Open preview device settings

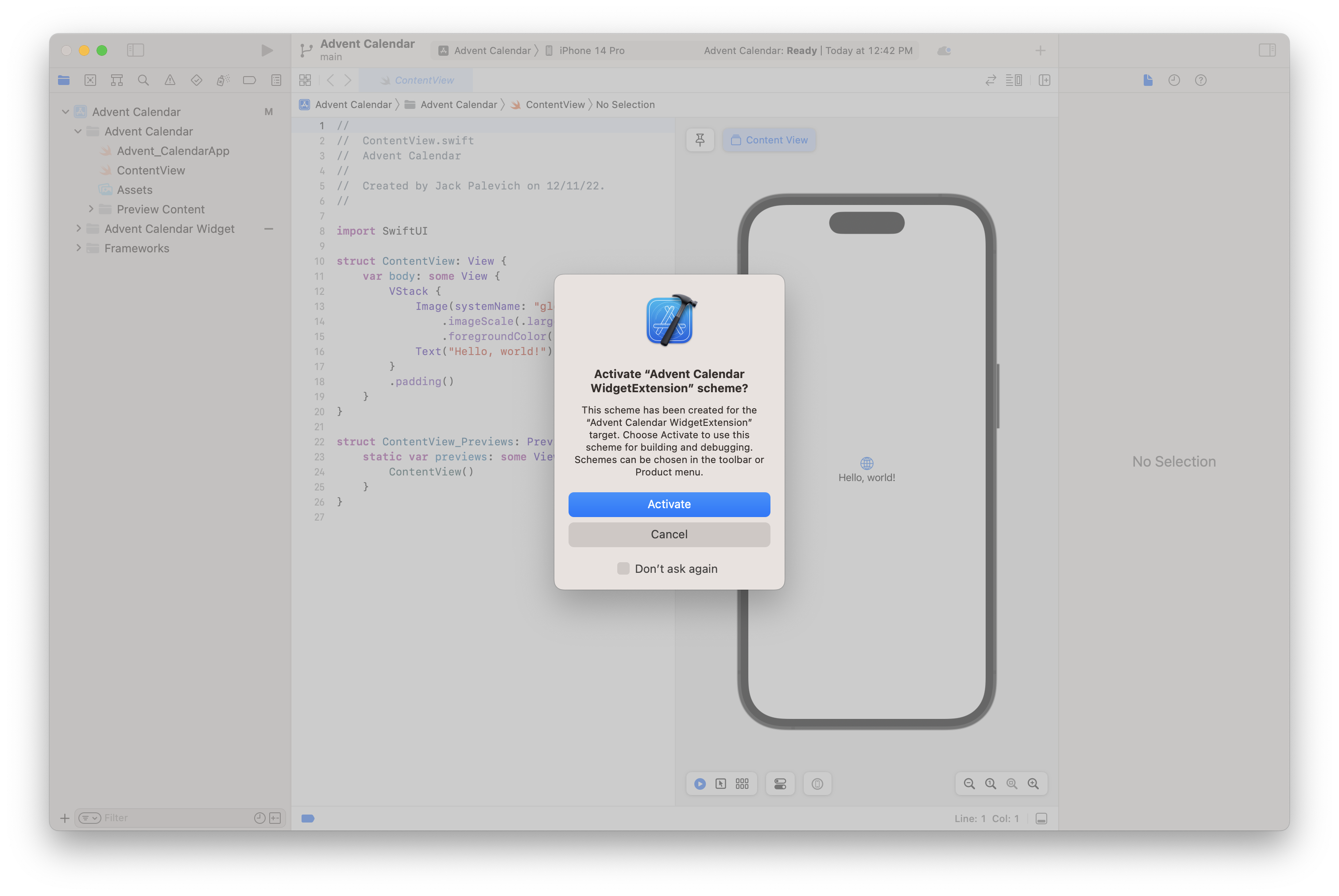(780, 784)
